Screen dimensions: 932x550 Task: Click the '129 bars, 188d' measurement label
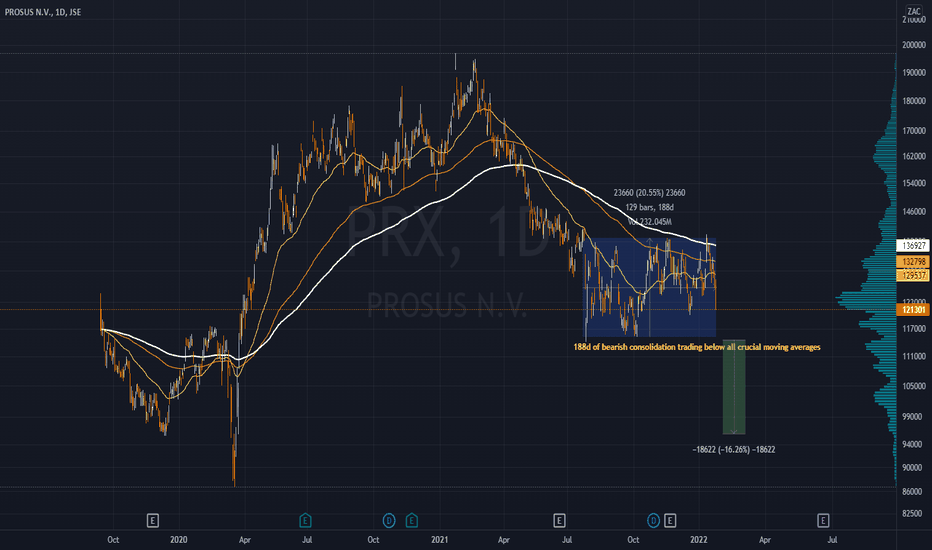(x=649, y=208)
